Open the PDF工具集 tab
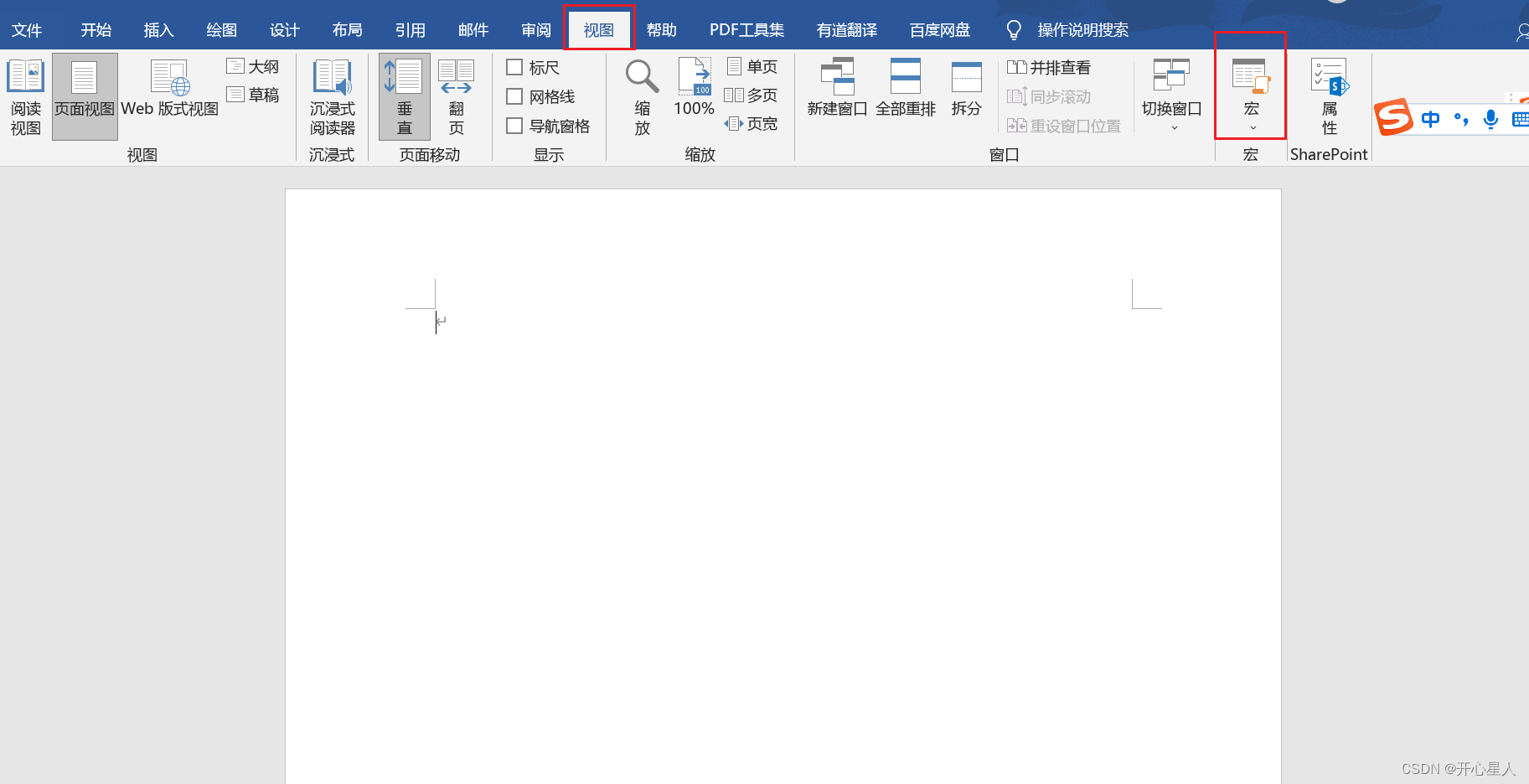This screenshot has height=784, width=1529. click(x=746, y=30)
